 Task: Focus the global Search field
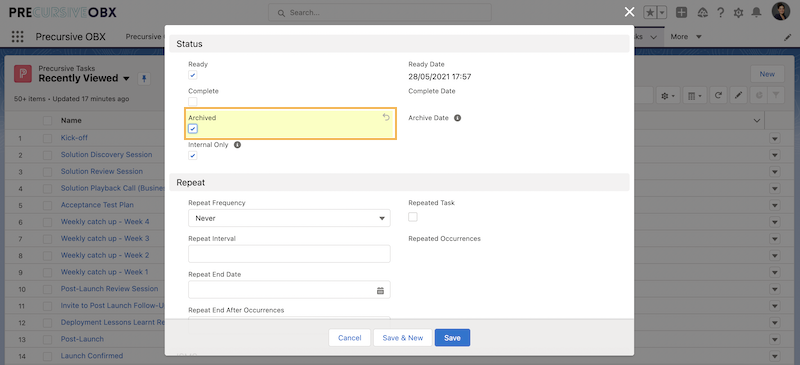tap(380, 13)
